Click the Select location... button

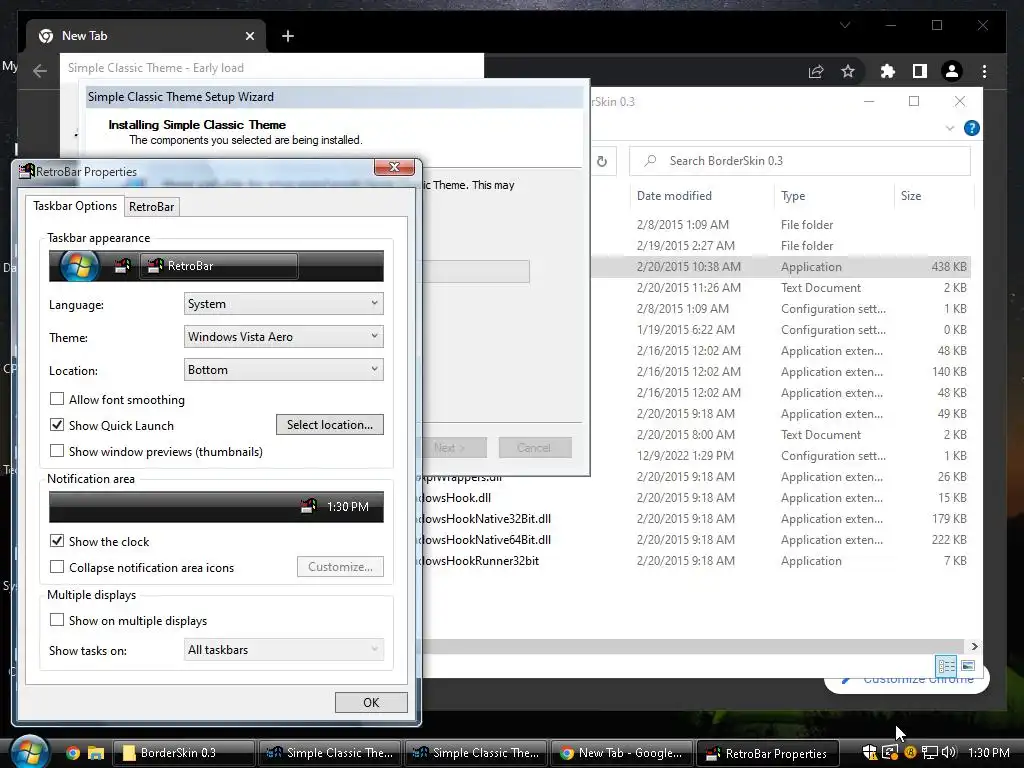[330, 424]
